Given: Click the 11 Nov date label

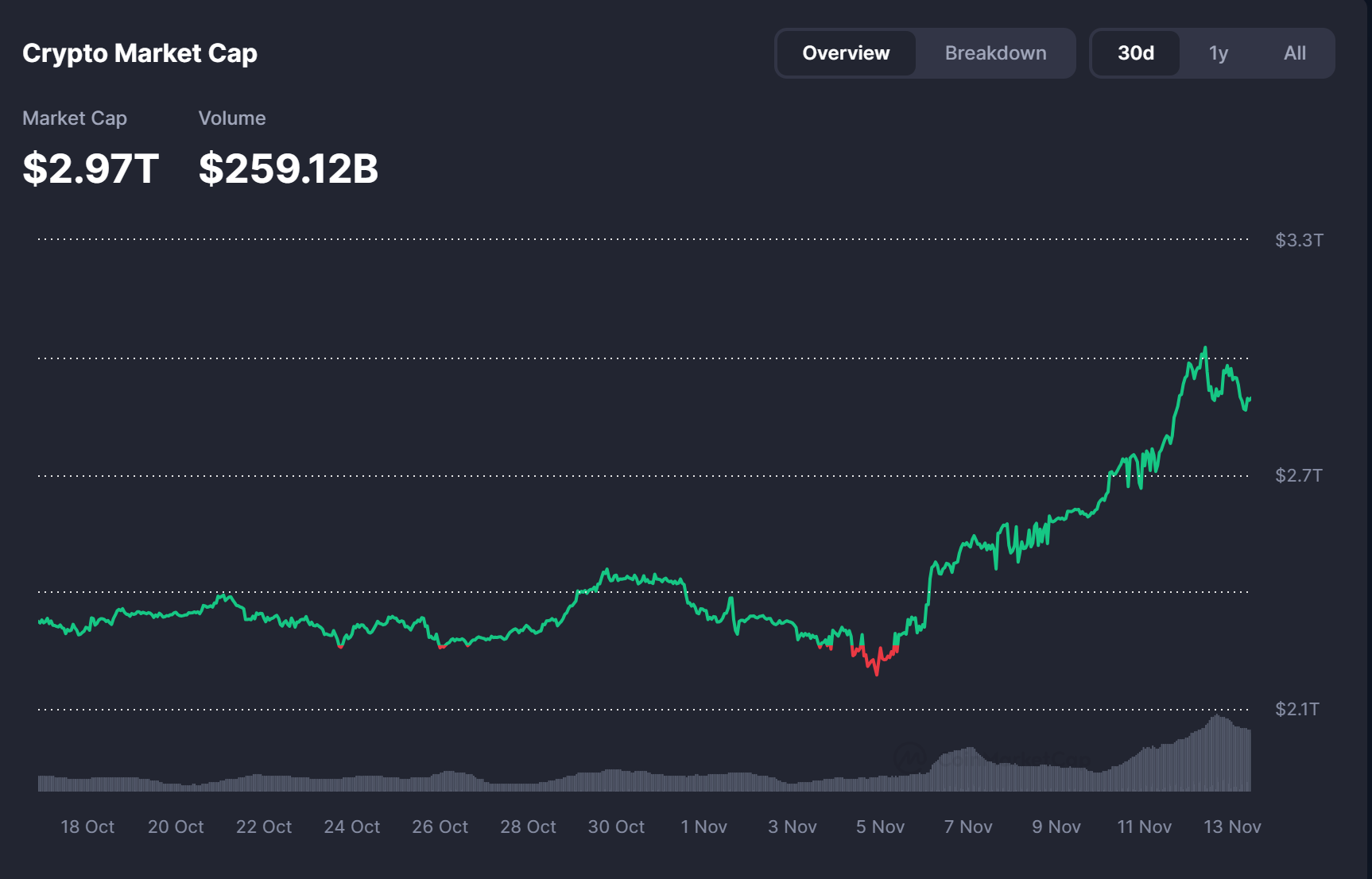Looking at the screenshot, I should click(1145, 827).
